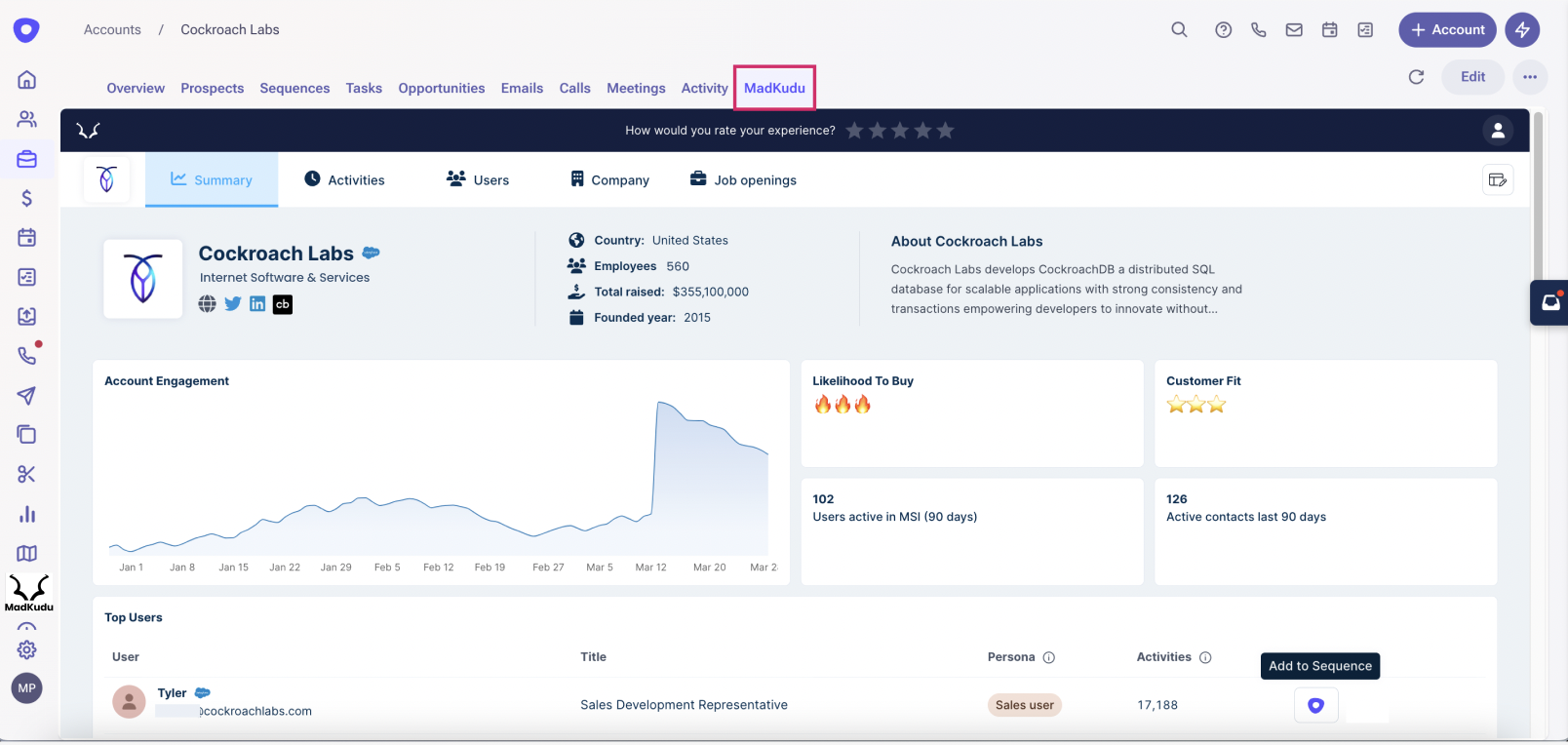Click the floating inbox widget on right edge

[1549, 302]
